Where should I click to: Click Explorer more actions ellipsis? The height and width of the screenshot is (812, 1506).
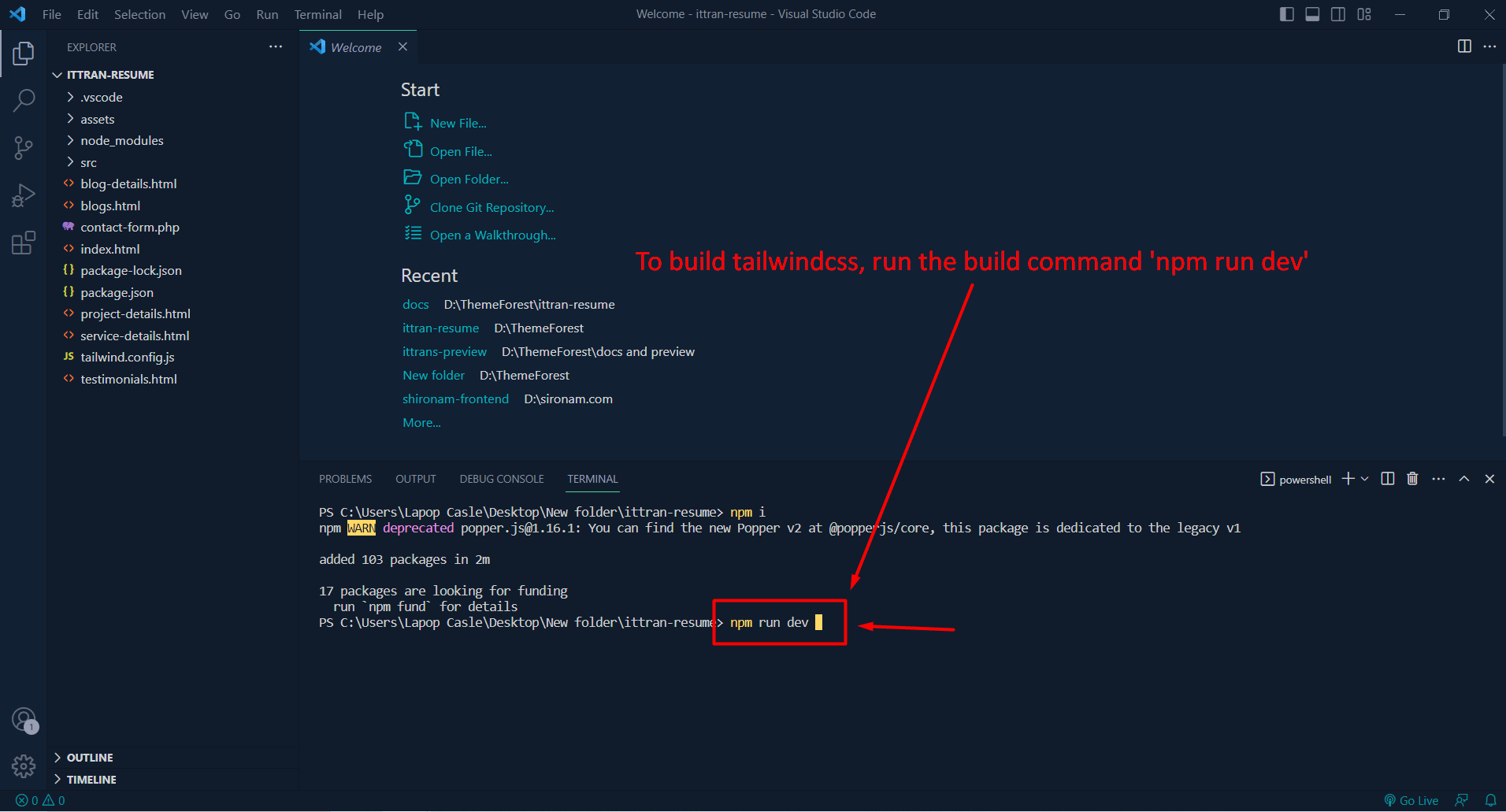click(275, 47)
